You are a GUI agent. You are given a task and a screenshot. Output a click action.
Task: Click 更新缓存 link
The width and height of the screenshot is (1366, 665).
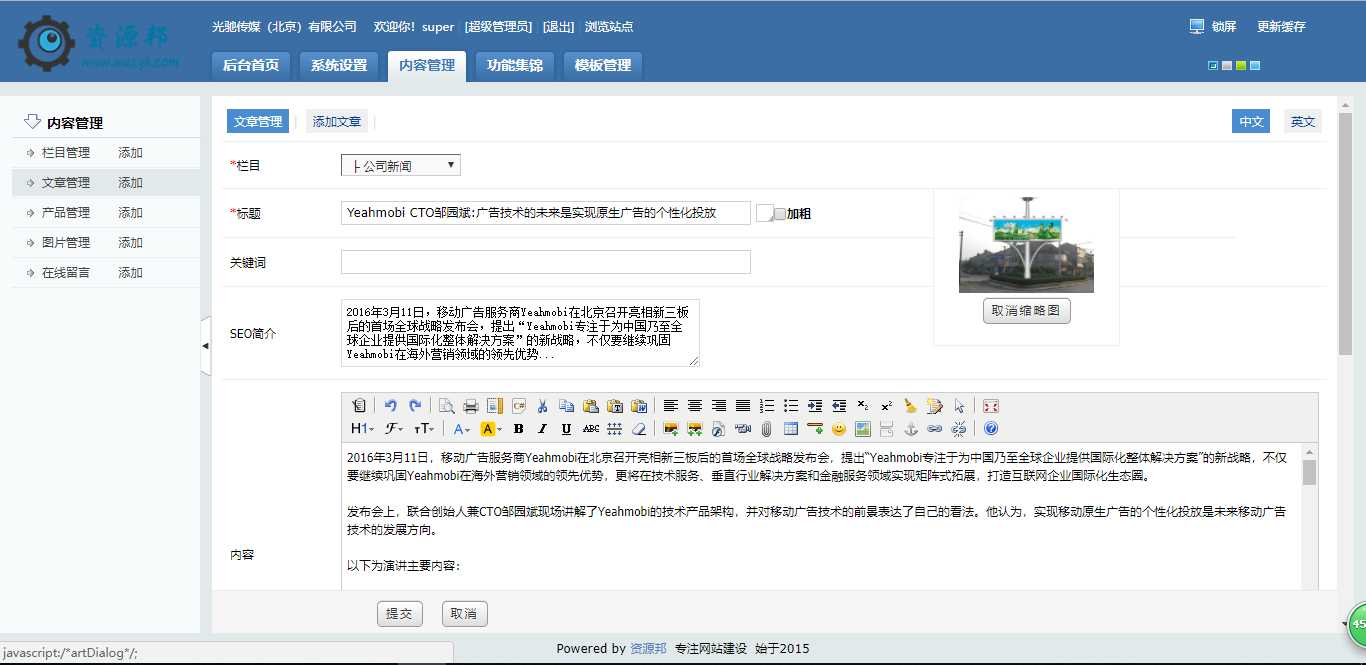1281,27
